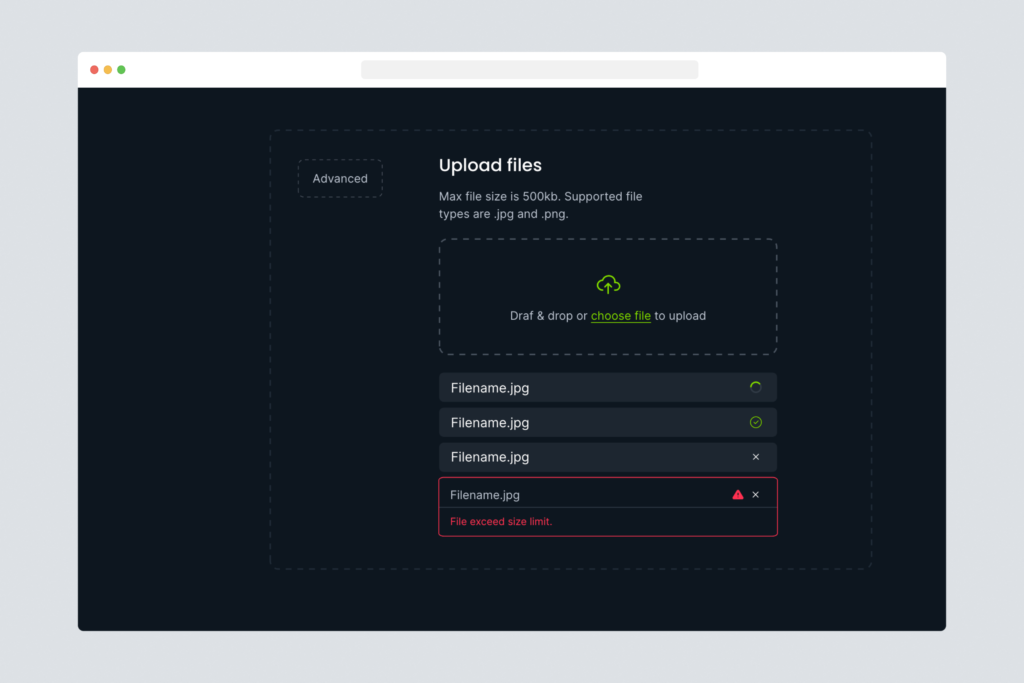Click the green cloud upload icon
Image resolution: width=1024 pixels, height=683 pixels.
click(608, 285)
